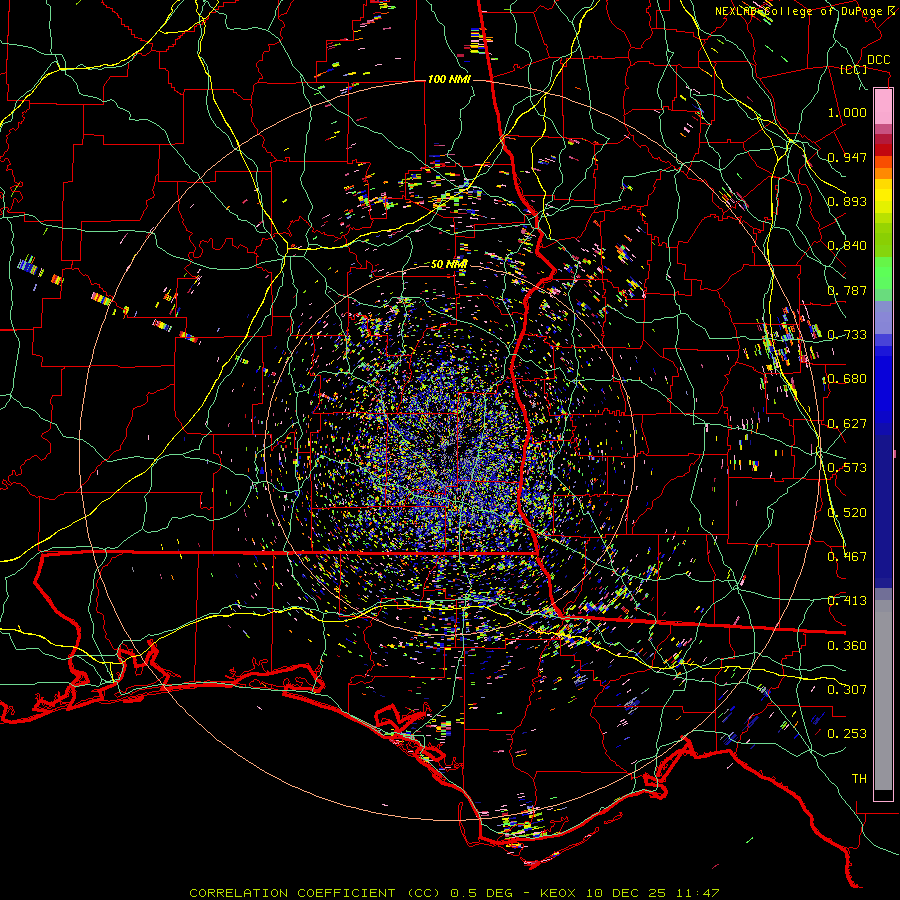Screen dimensions: 900x900
Task: Click the 100 NMI range ring label
Action: click(x=449, y=79)
